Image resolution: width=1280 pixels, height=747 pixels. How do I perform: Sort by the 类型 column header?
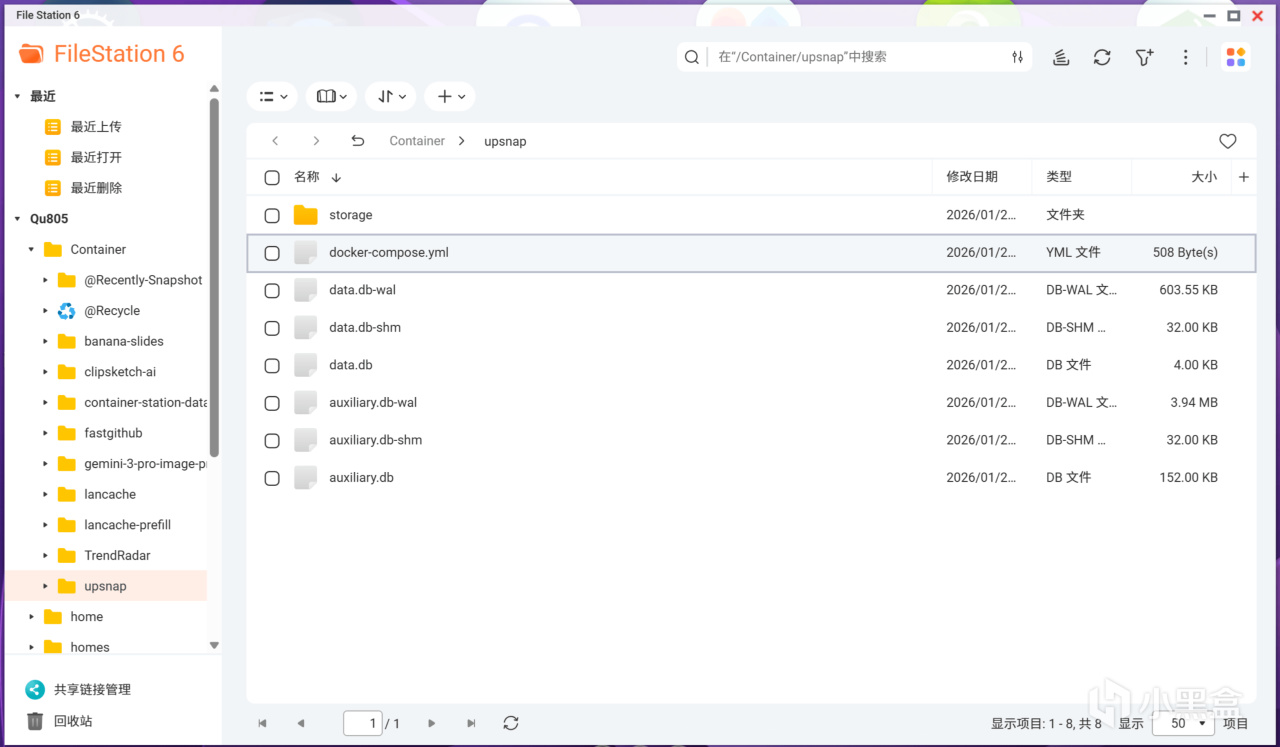(x=1059, y=177)
